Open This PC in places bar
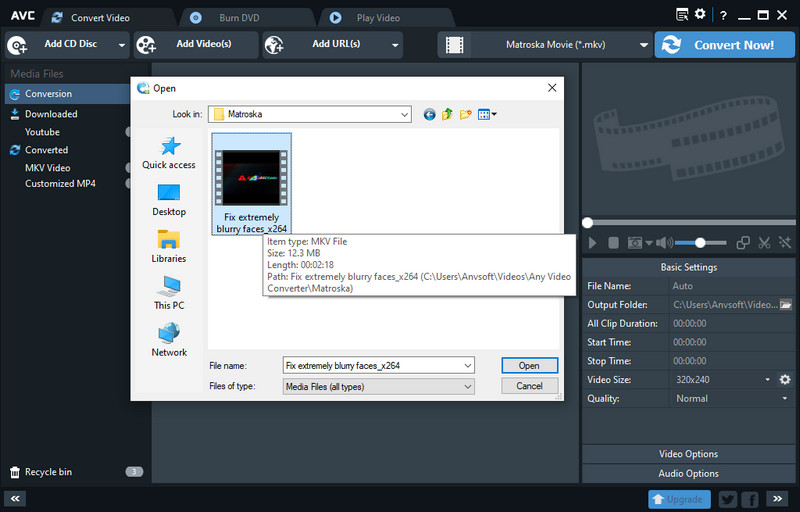The height and width of the screenshot is (512, 800). click(x=169, y=293)
